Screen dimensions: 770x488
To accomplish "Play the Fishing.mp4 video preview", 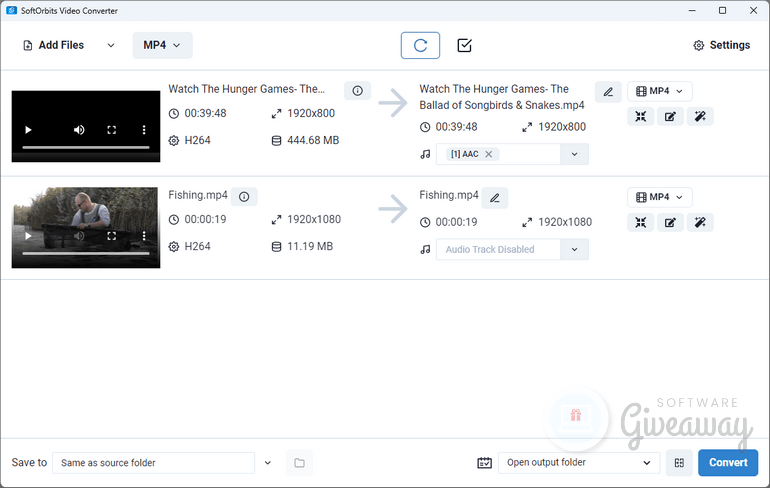I will (x=28, y=236).
